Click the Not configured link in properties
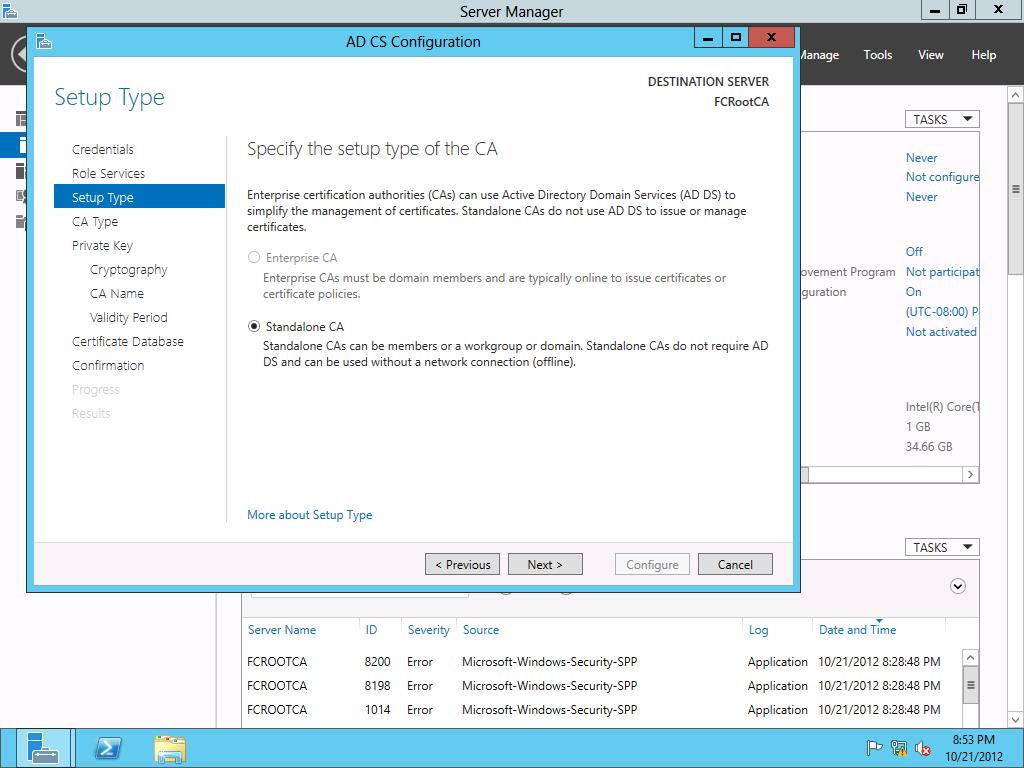 [942, 177]
